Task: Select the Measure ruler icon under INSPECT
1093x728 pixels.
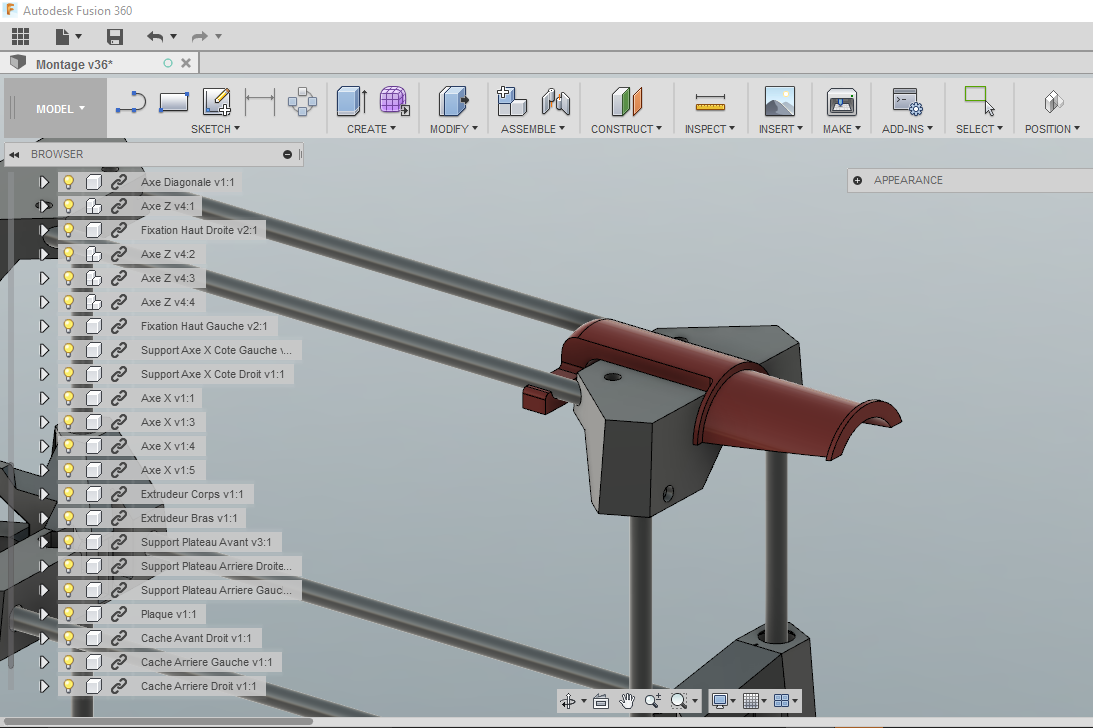Action: 710,103
